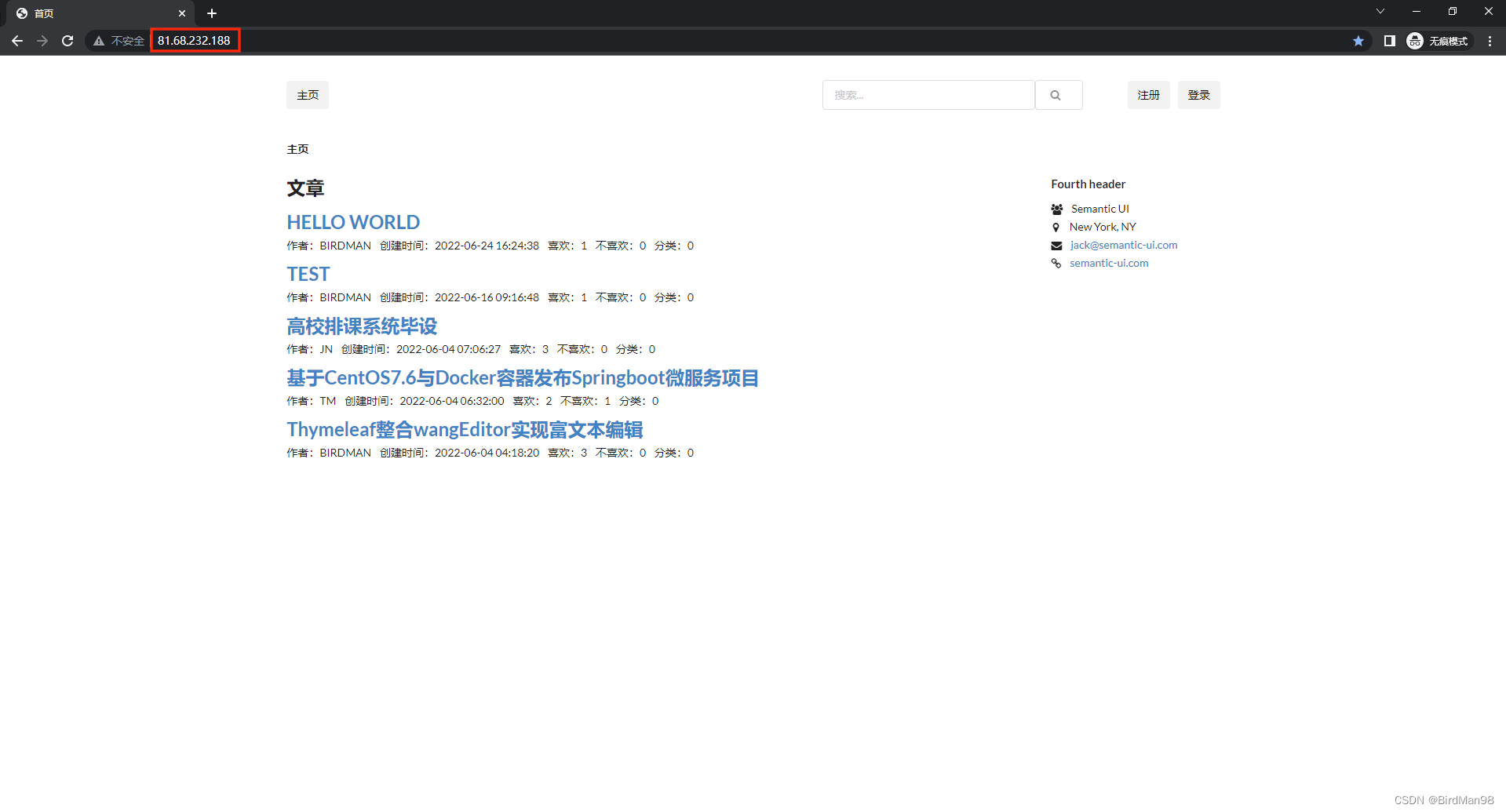This screenshot has width=1506, height=812.
Task: Open the browser side panel icon
Action: (1389, 41)
